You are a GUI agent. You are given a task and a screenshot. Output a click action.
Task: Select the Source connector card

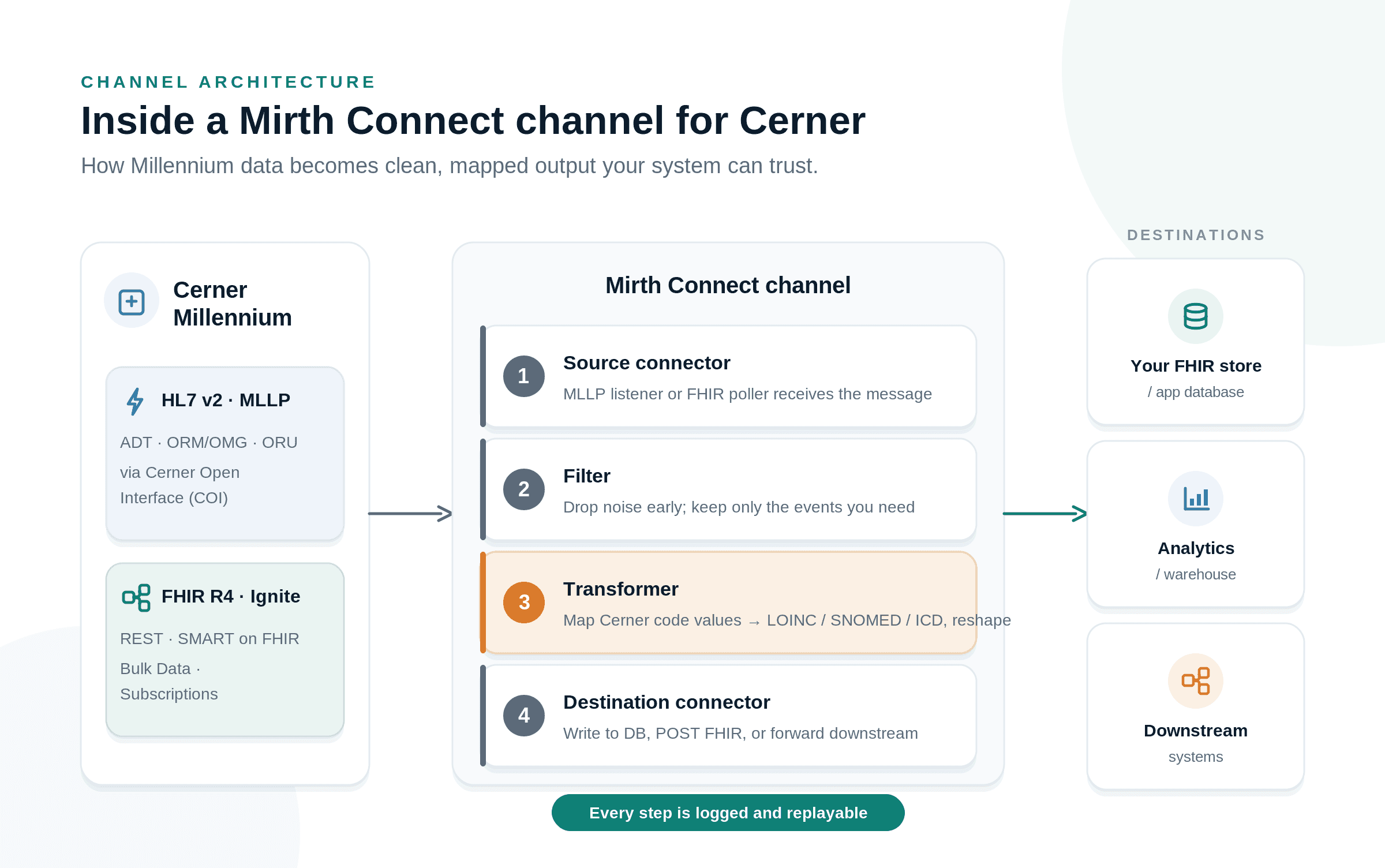[728, 376]
